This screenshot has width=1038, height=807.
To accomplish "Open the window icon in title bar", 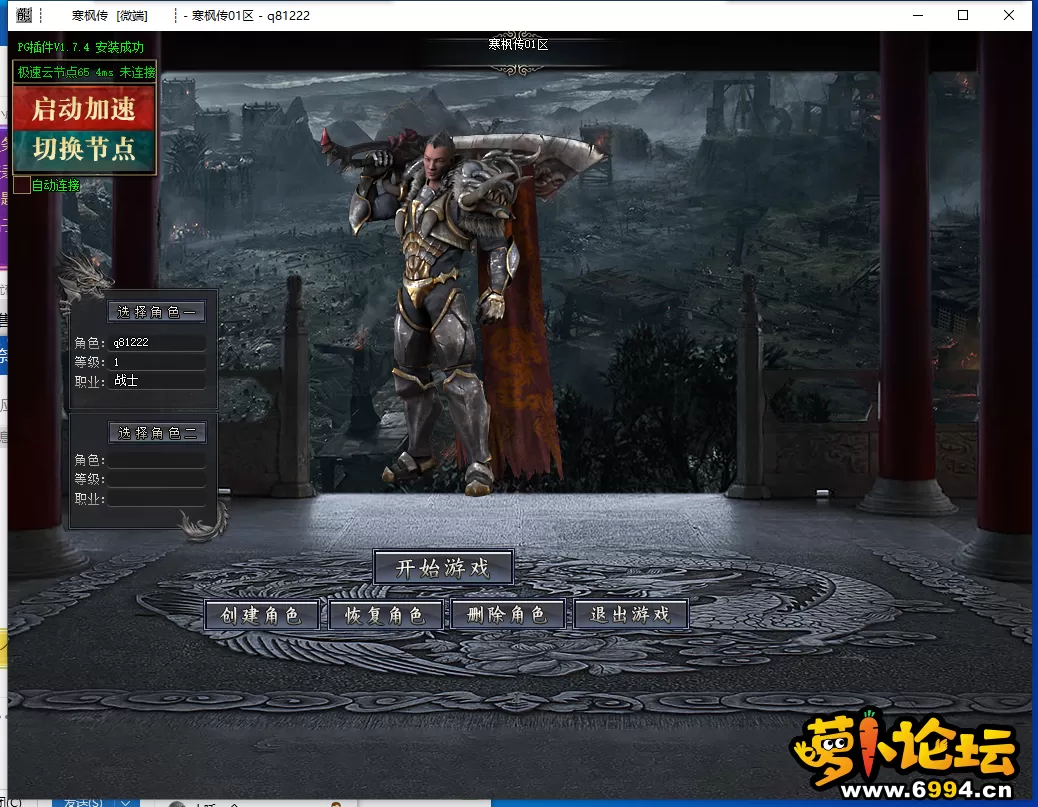I will pos(24,15).
